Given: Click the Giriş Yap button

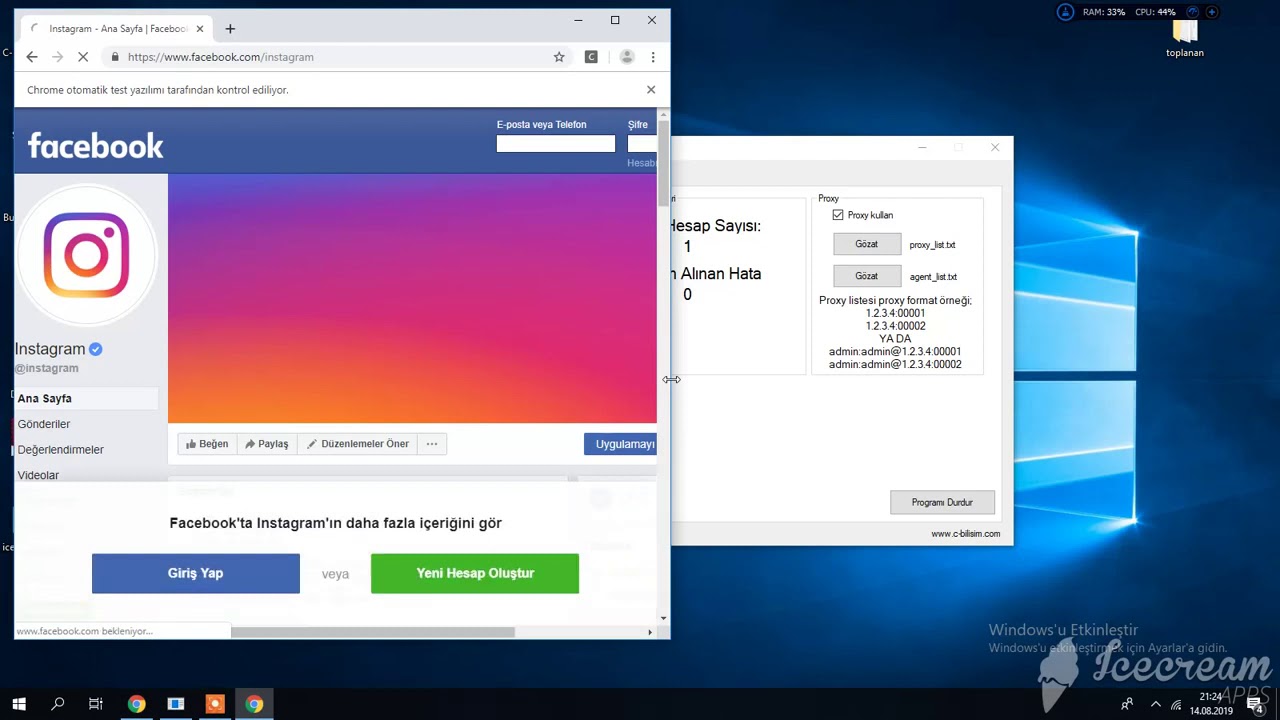Looking at the screenshot, I should (196, 573).
